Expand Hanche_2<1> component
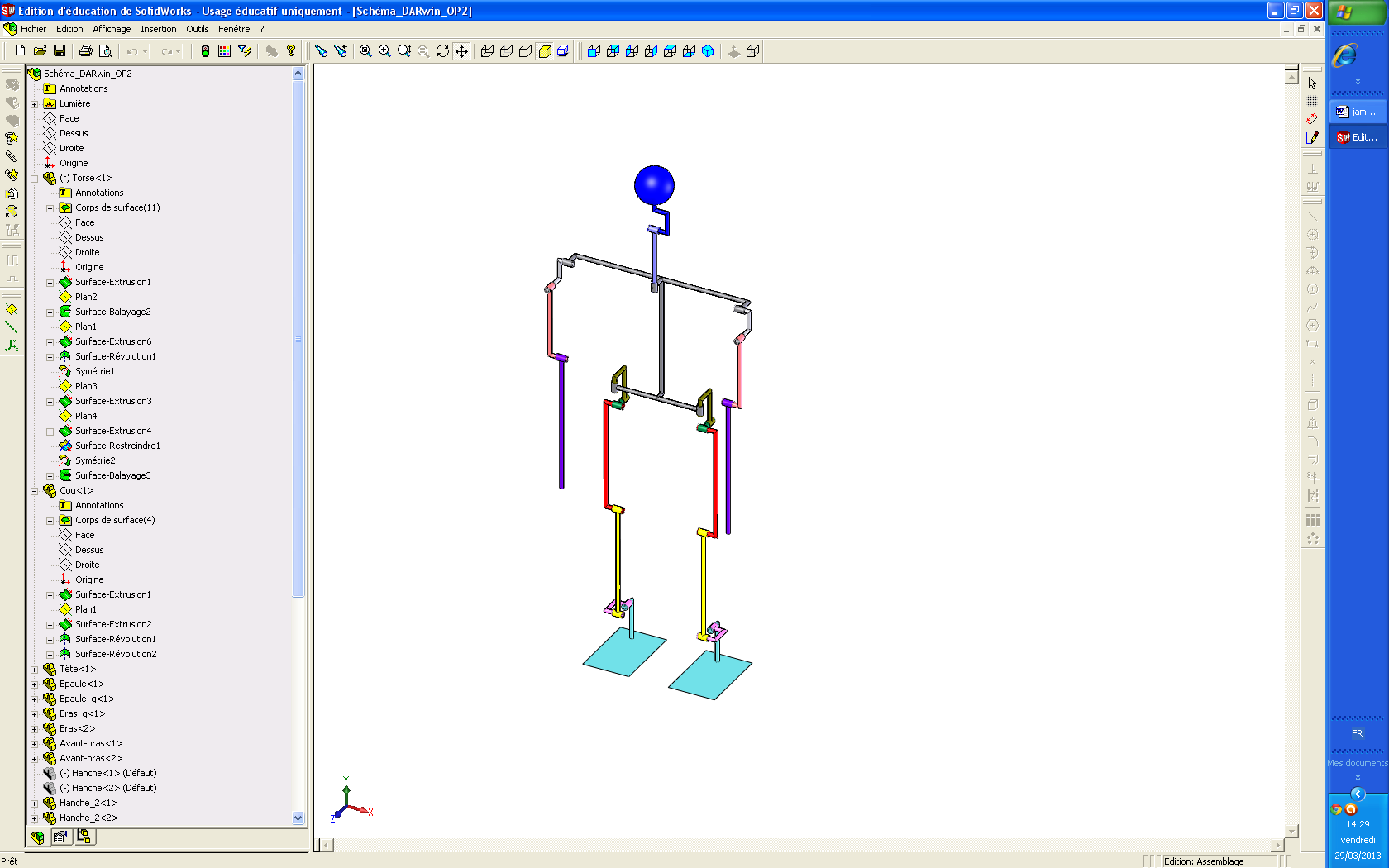Image resolution: width=1389 pixels, height=868 pixels. [34, 804]
